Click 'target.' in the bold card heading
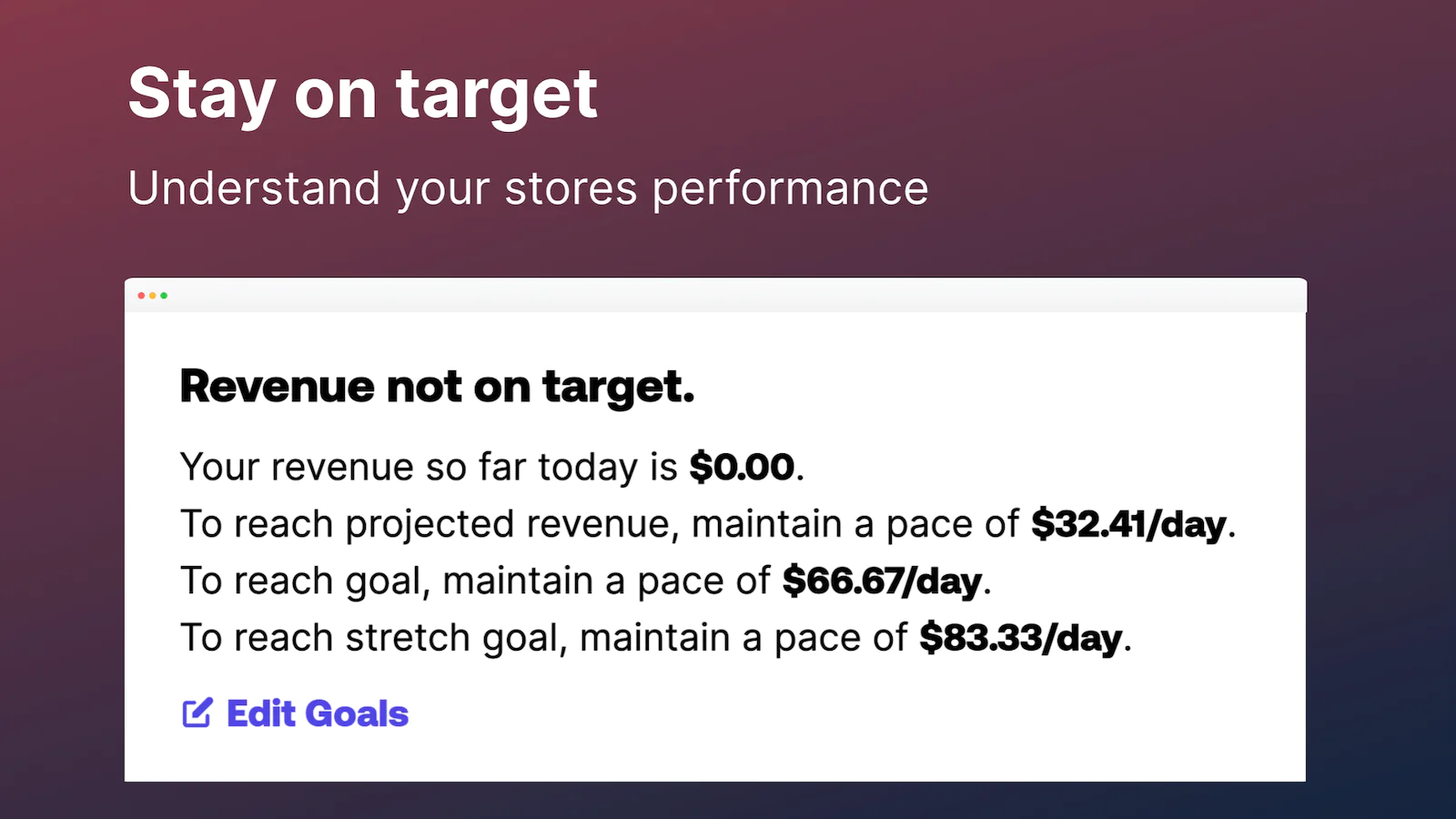 click(x=619, y=388)
